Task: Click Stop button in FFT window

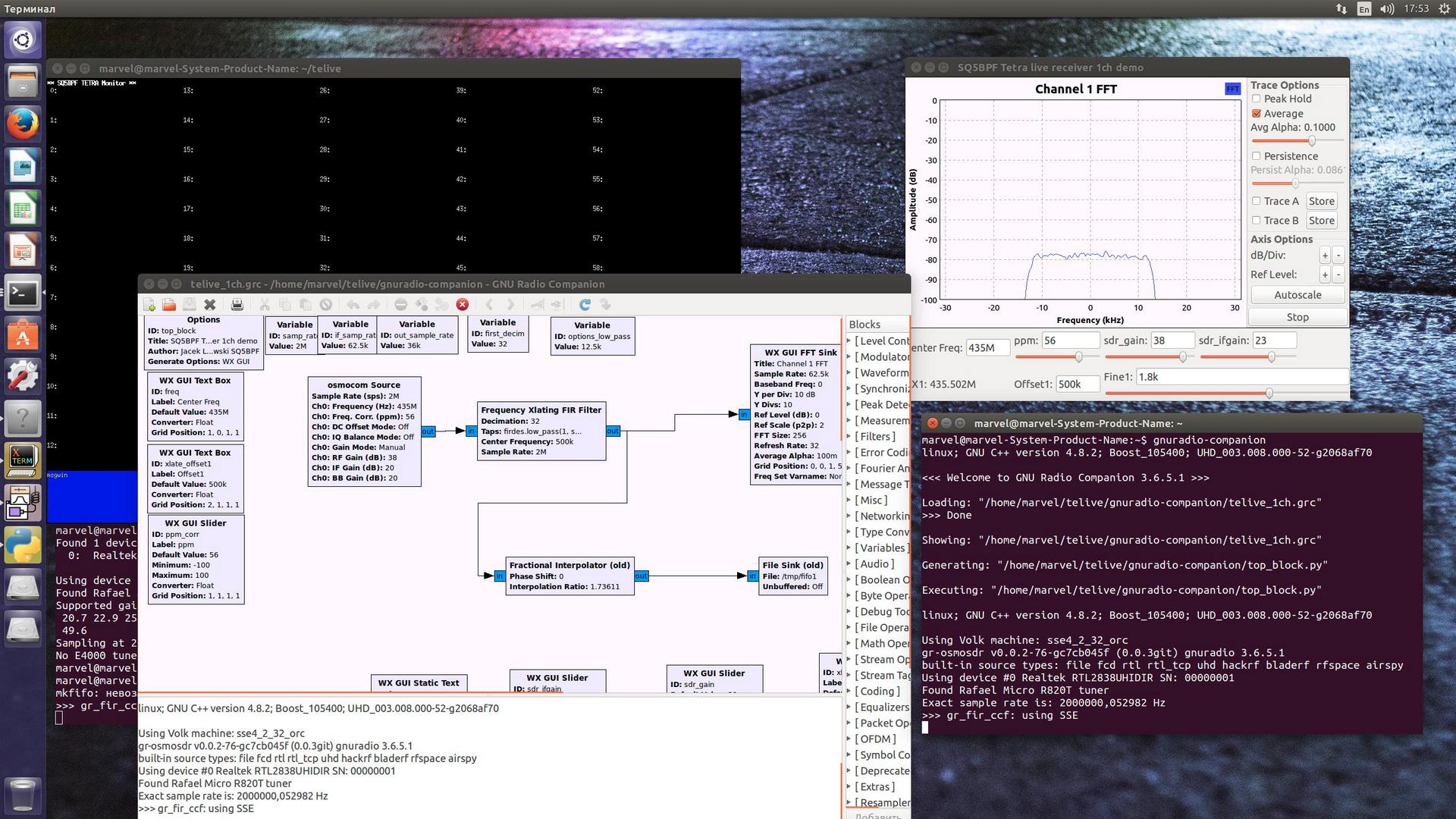Action: 1298,317
